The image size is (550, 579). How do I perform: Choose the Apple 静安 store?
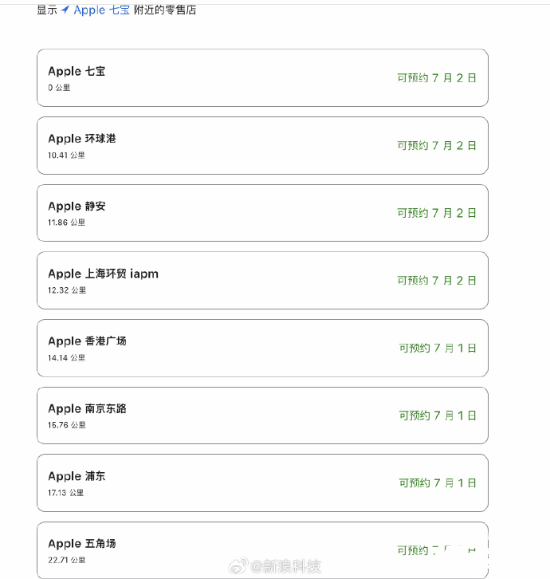coord(263,213)
